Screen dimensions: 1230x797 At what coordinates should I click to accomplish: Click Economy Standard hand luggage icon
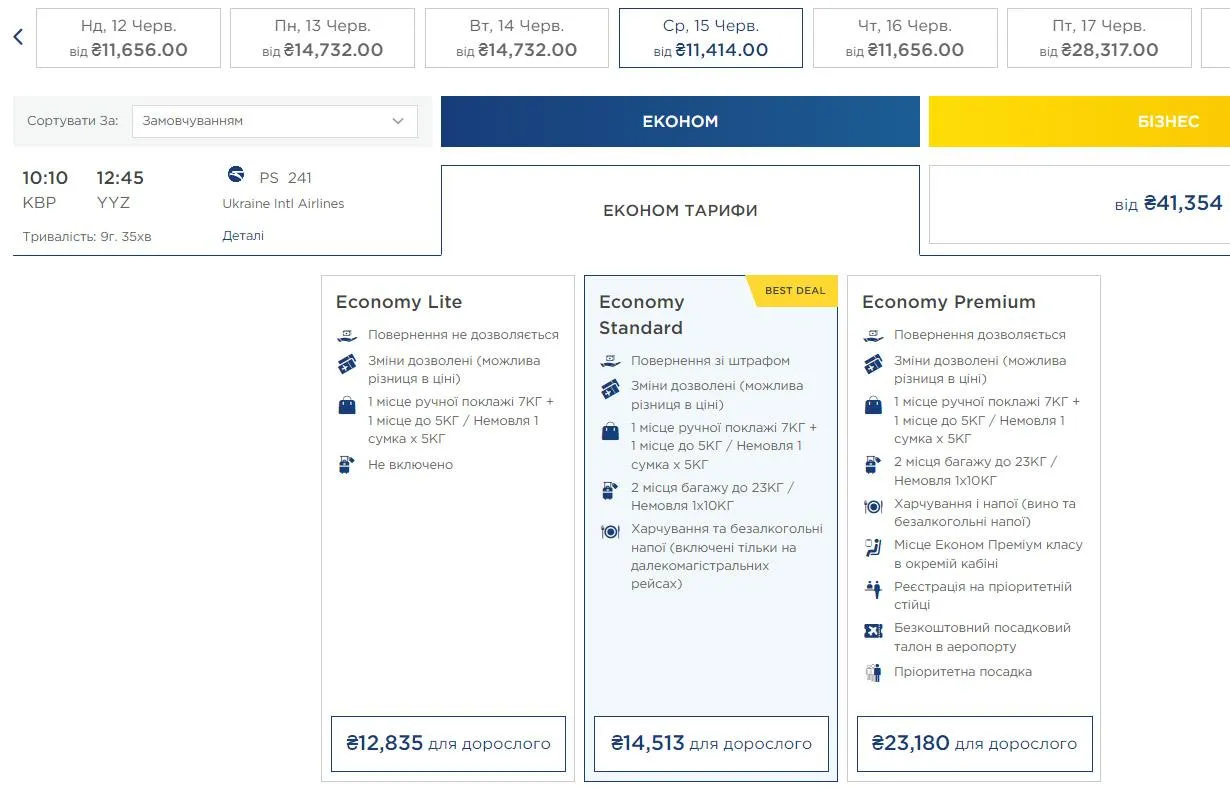pyautogui.click(x=610, y=431)
